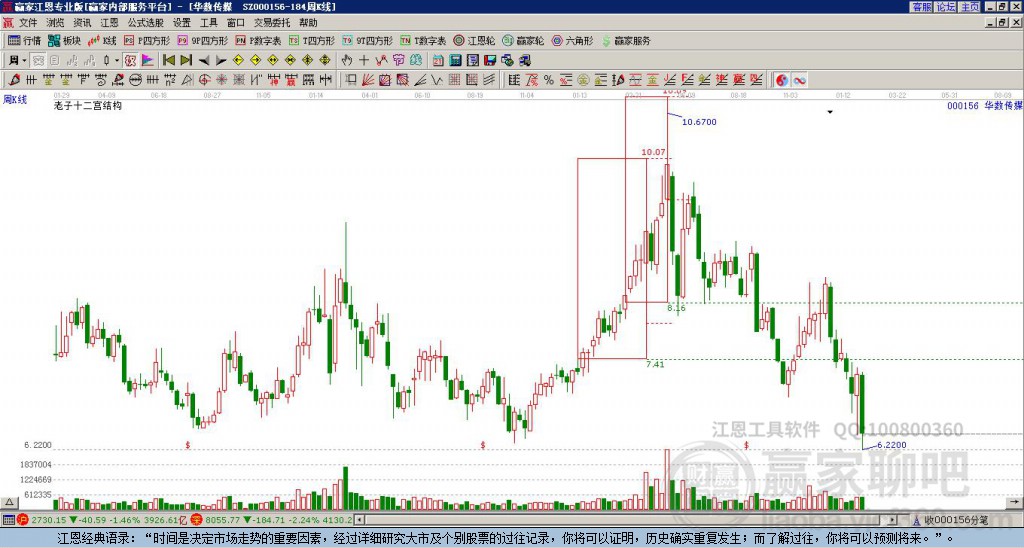This screenshot has height=548, width=1024.
Task: Open the 公式选股 menu
Action: click(146, 23)
